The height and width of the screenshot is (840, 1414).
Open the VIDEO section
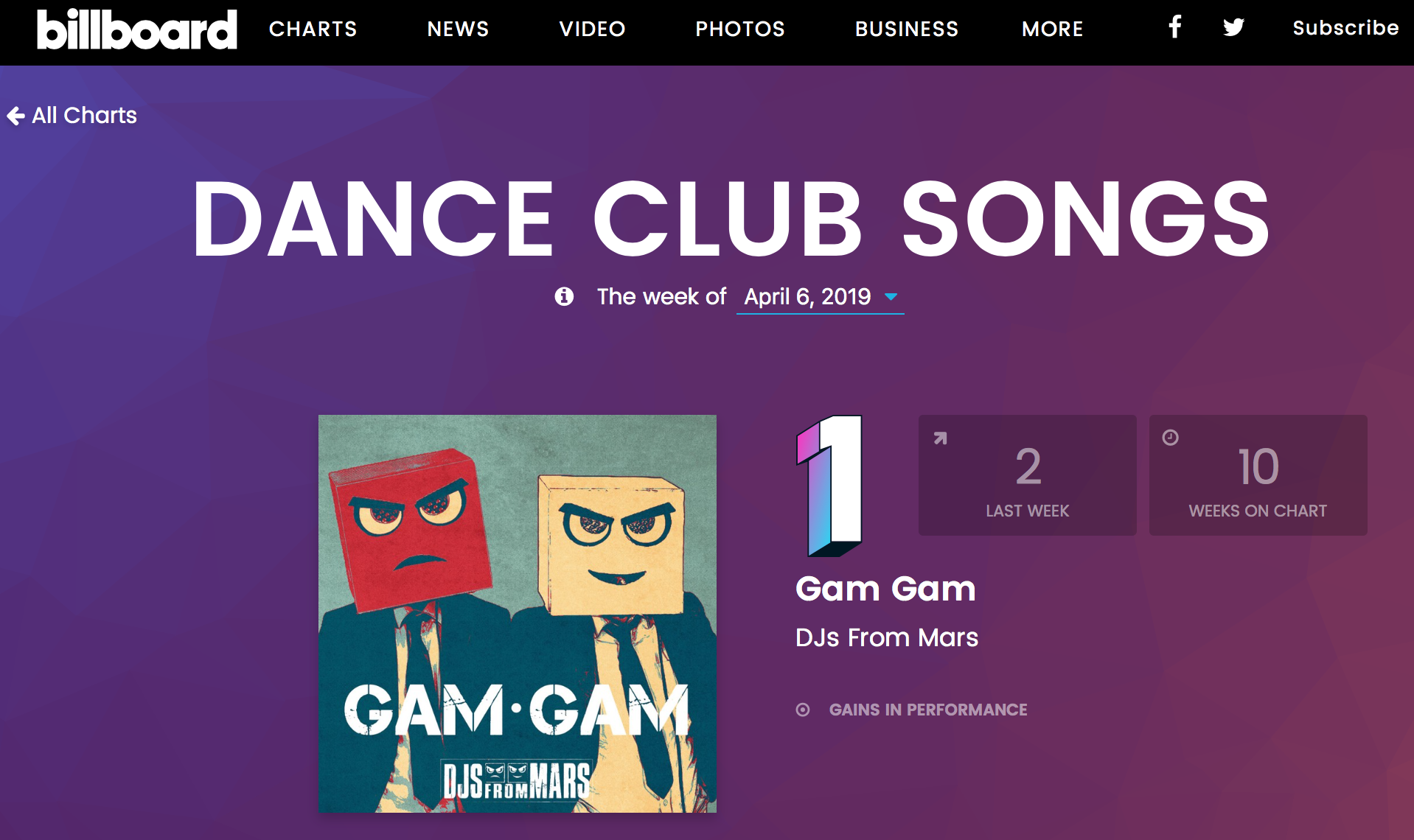[592, 29]
